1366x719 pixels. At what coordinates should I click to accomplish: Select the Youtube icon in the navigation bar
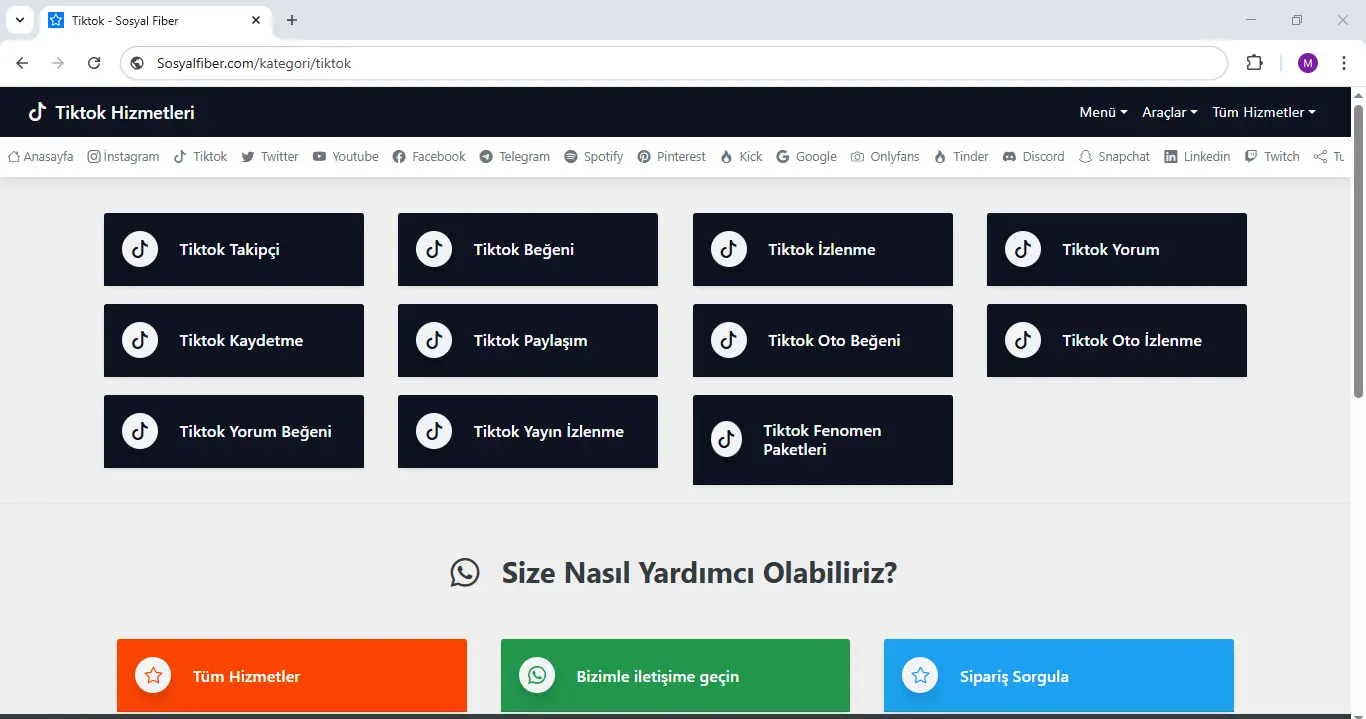(317, 156)
